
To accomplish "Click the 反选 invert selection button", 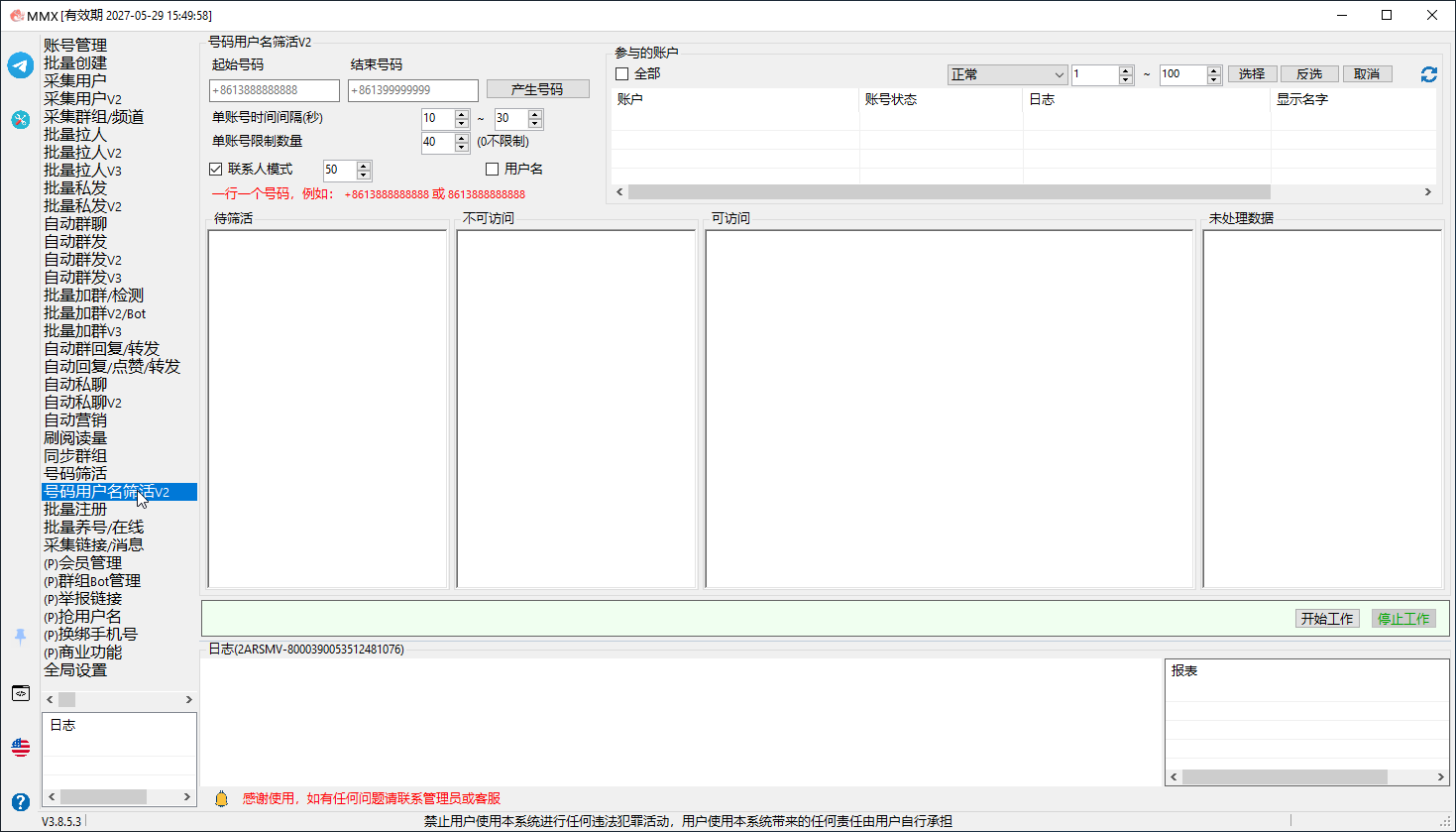I will click(1309, 74).
